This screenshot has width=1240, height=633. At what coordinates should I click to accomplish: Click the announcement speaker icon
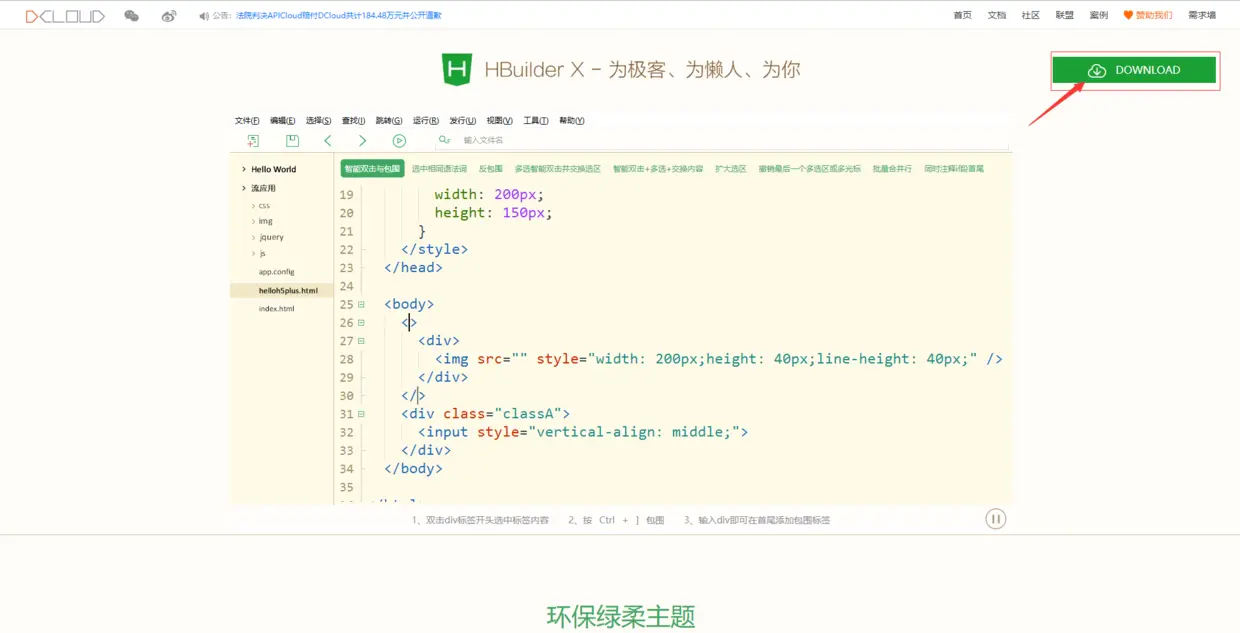204,16
